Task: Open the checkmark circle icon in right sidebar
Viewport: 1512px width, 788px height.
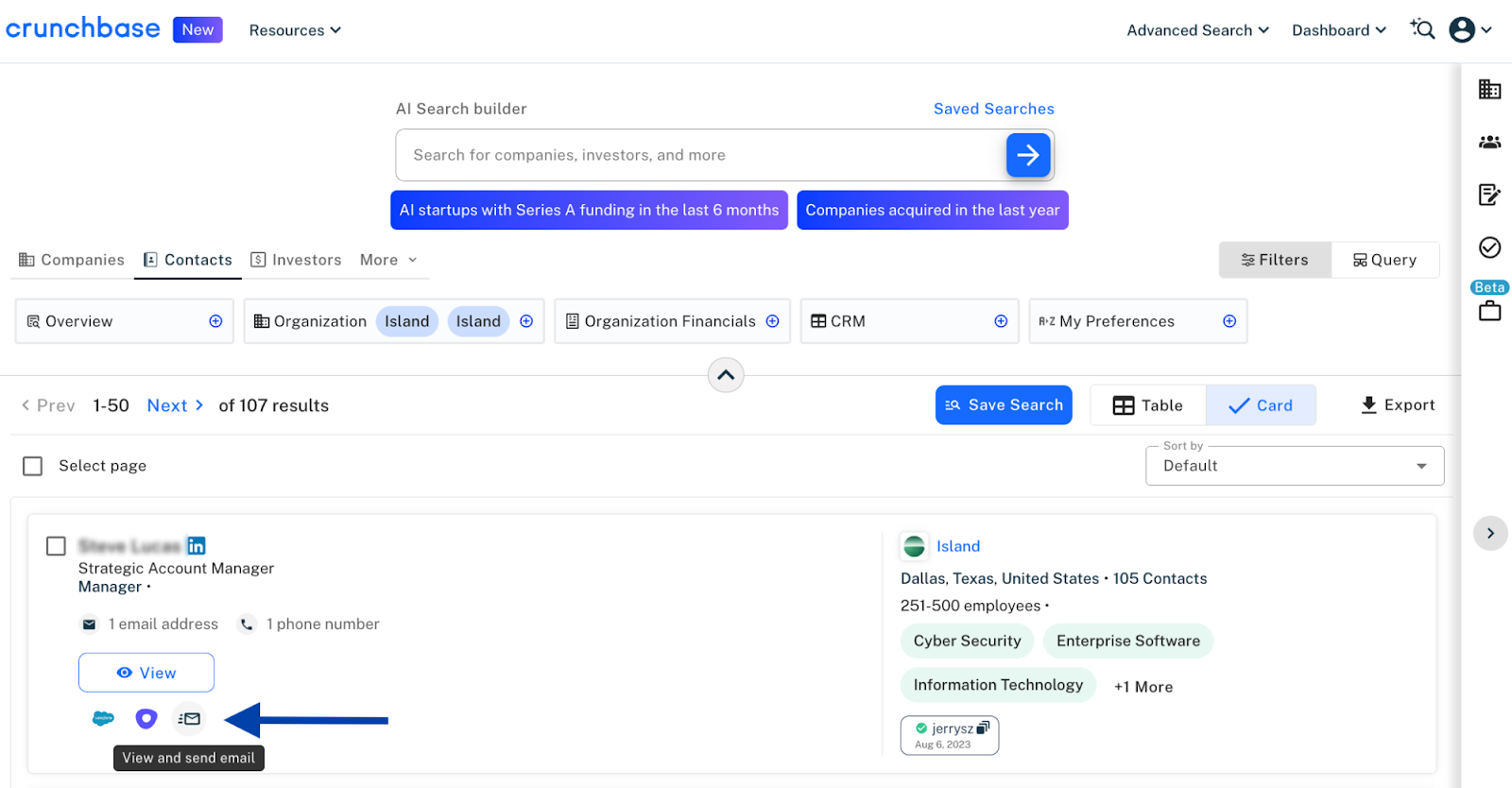Action: point(1489,248)
